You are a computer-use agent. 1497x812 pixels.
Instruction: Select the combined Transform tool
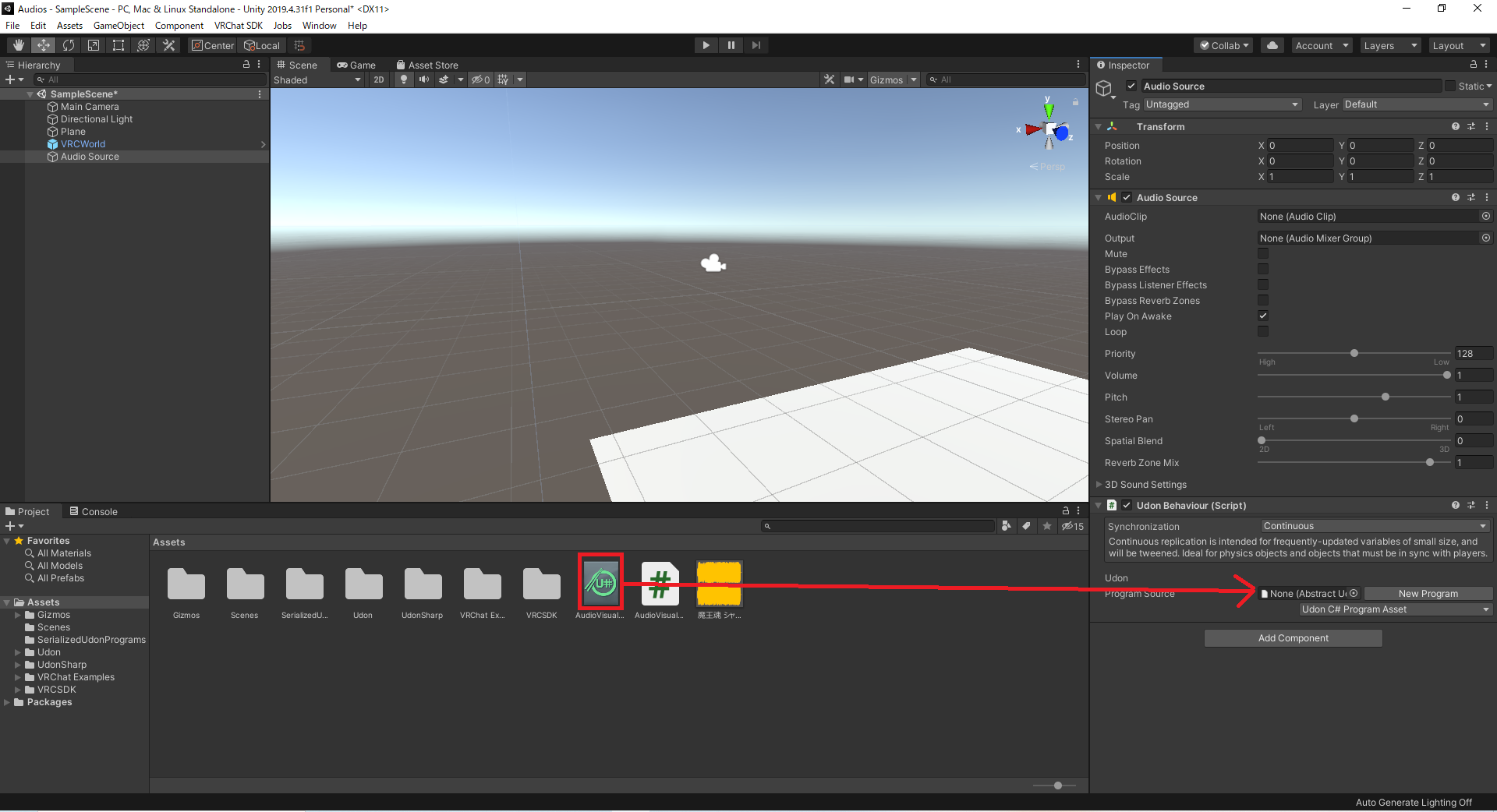pos(143,45)
